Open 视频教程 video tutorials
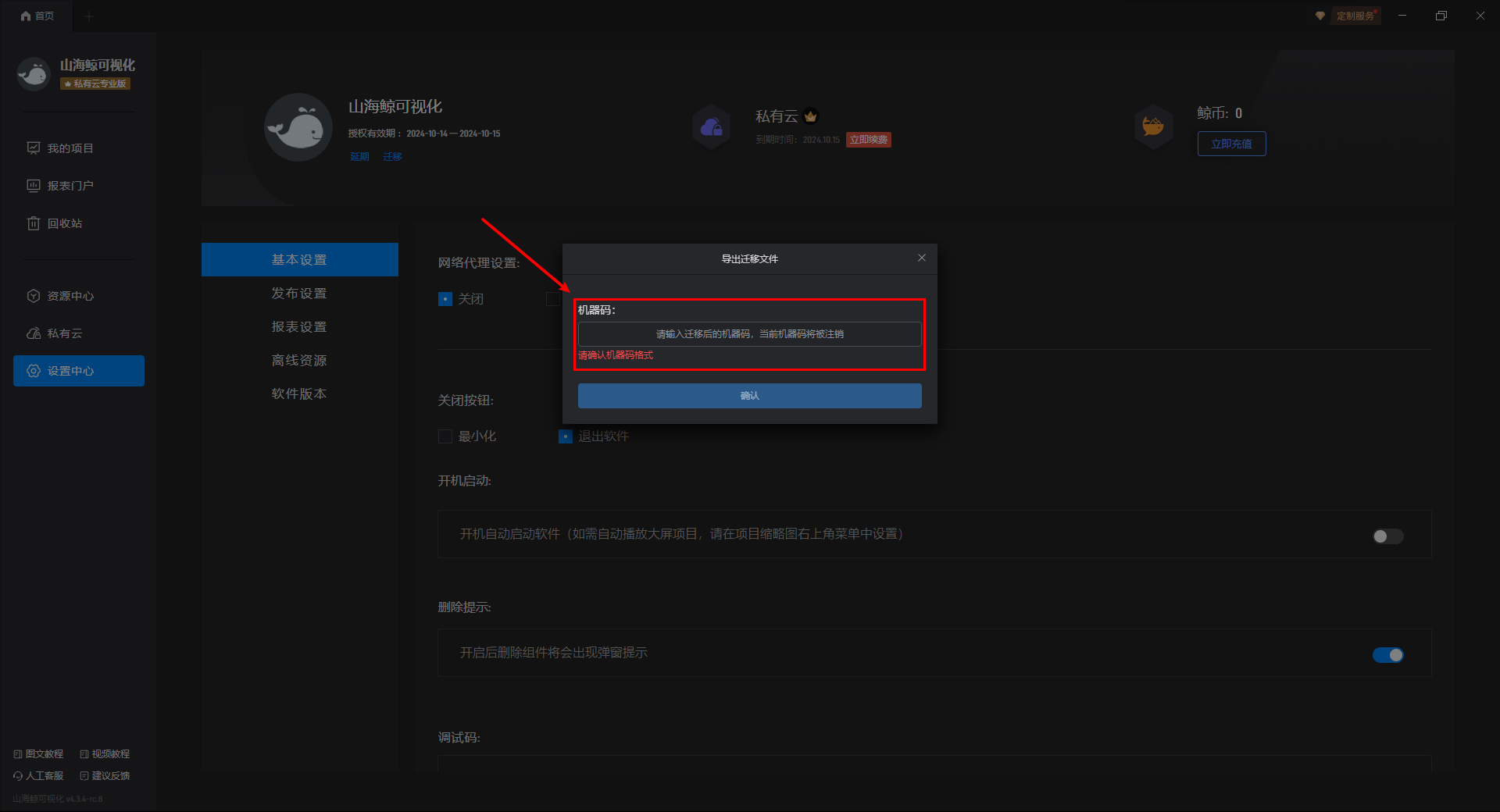 click(105, 753)
